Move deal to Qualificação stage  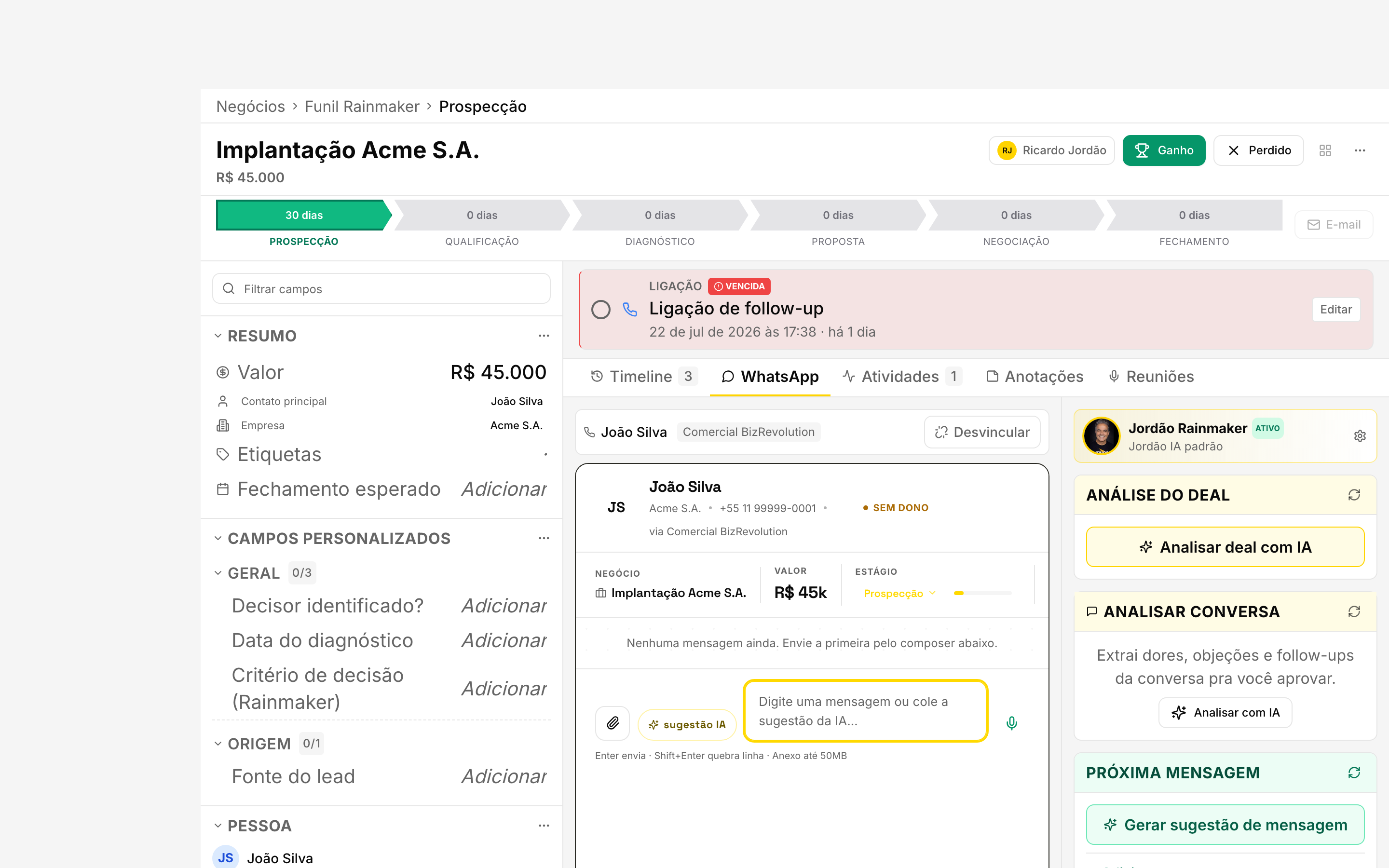[482, 215]
